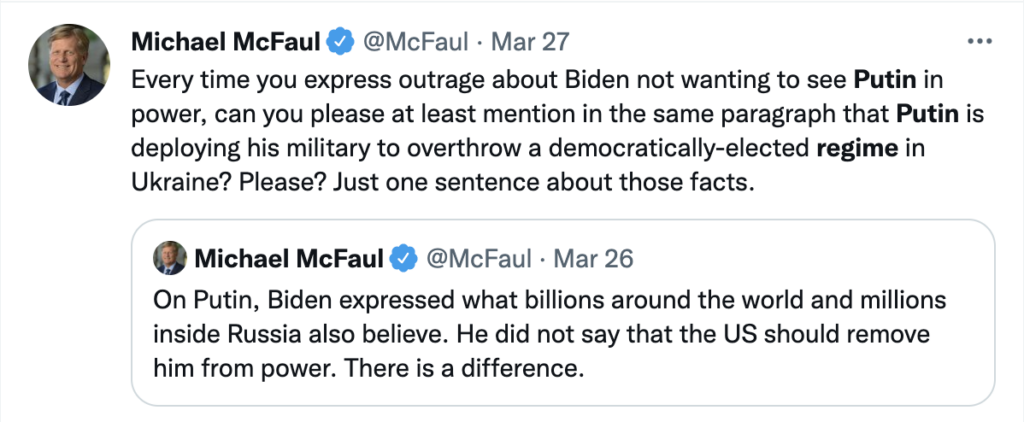
Task: Open the Michael McFaul name on main tweet
Action: (227, 44)
